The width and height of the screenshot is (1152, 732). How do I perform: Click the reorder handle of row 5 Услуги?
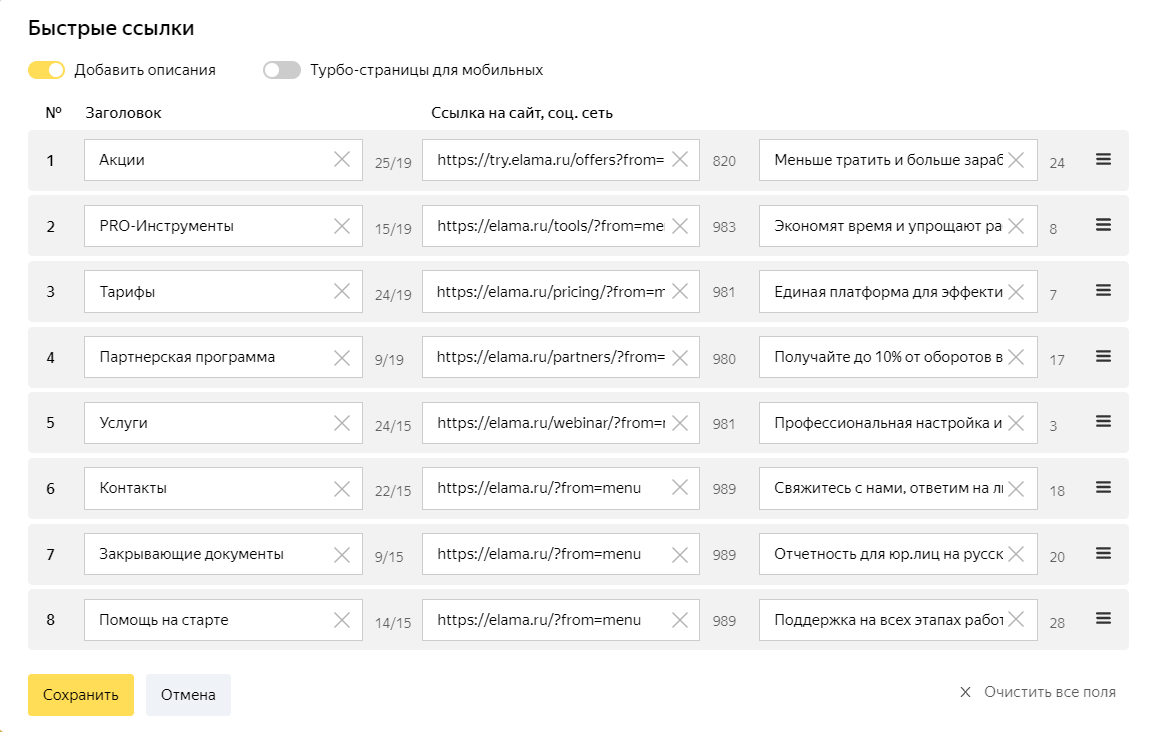[1103, 422]
